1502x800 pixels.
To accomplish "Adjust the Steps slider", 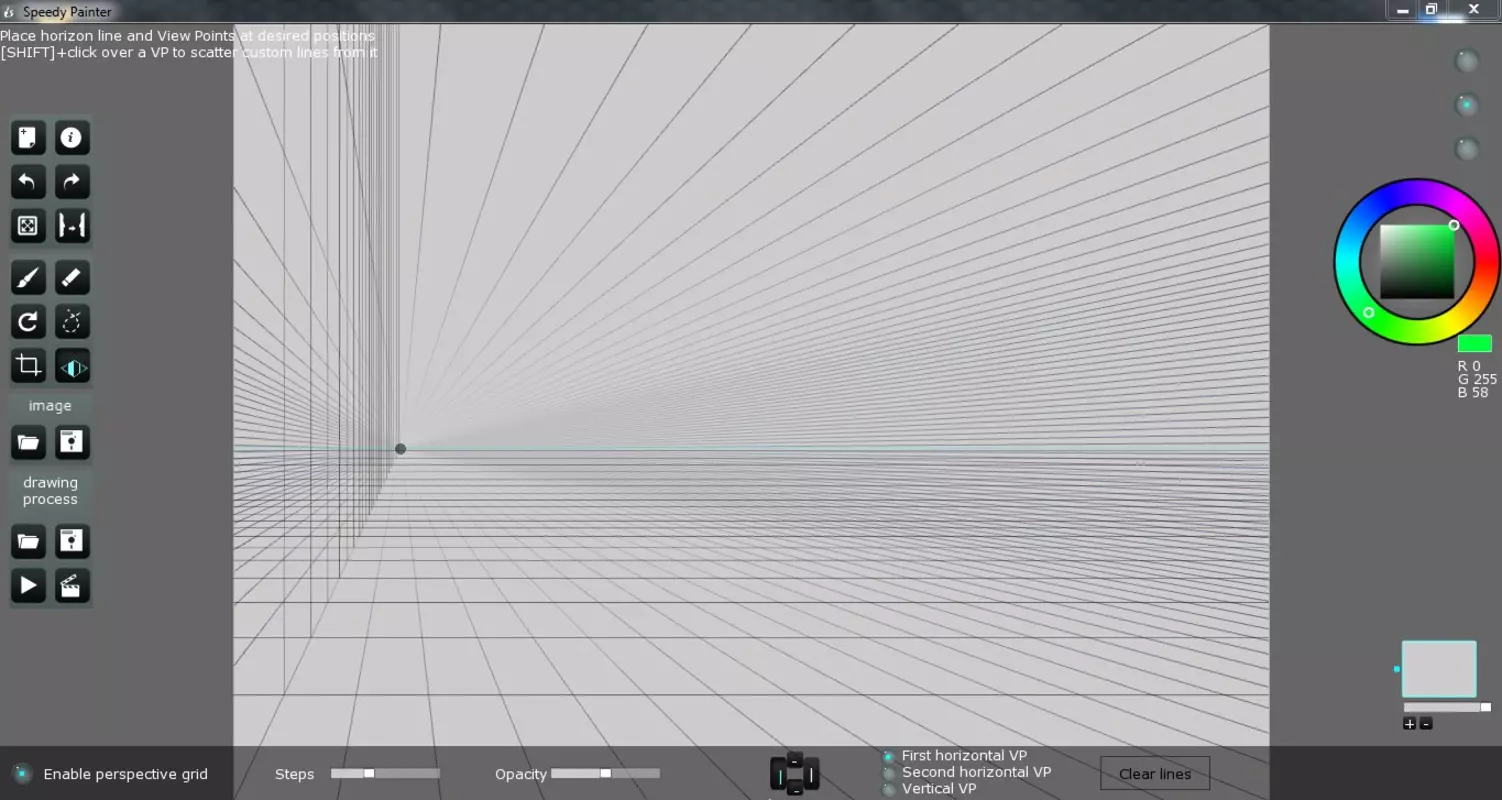I will tap(385, 773).
